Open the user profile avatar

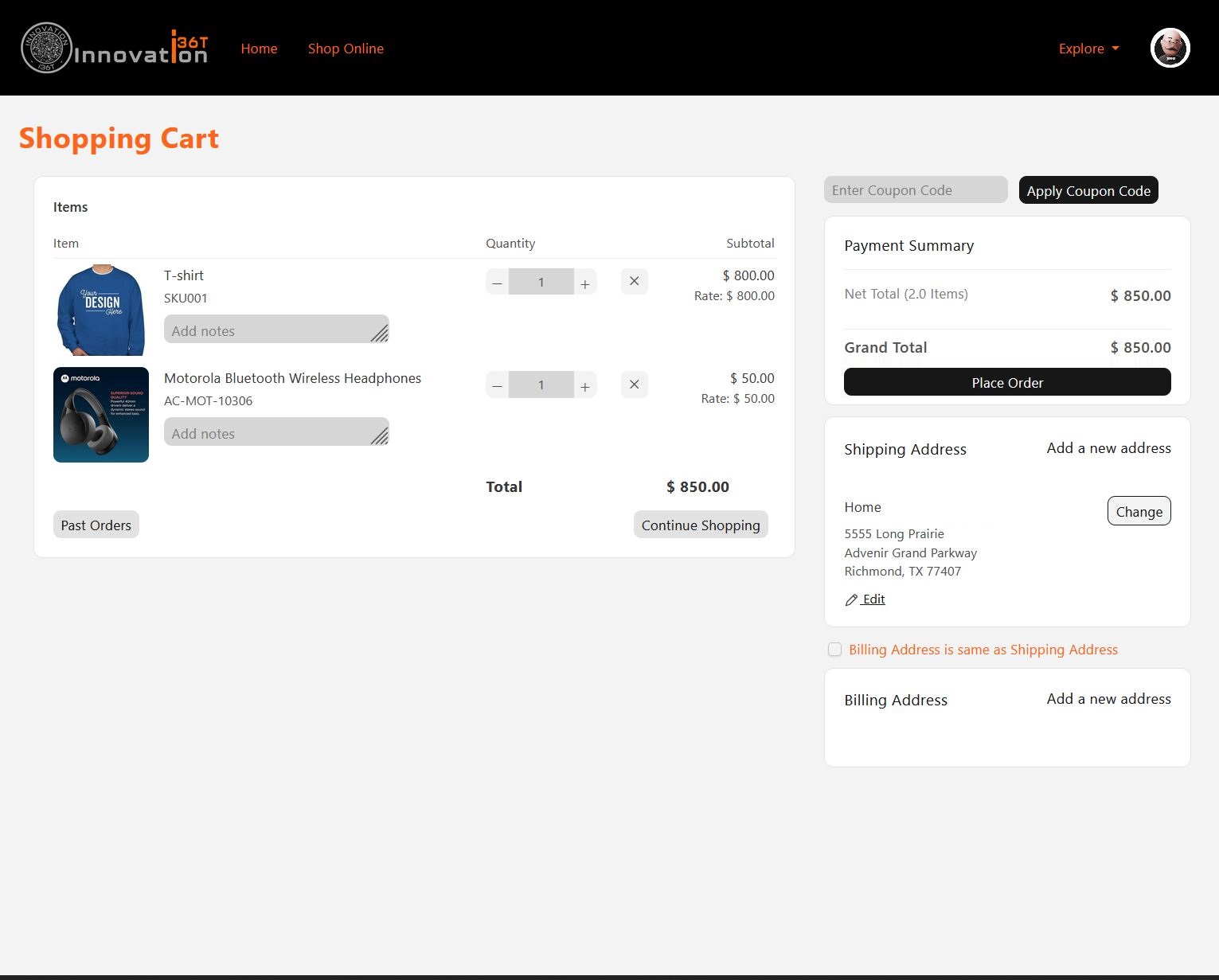click(x=1170, y=48)
